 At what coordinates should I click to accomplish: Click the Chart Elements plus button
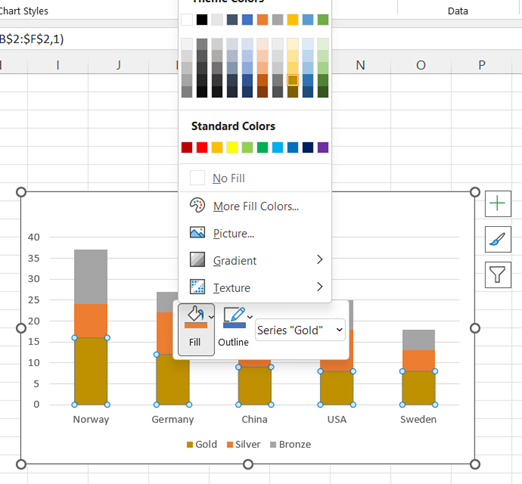[498, 204]
